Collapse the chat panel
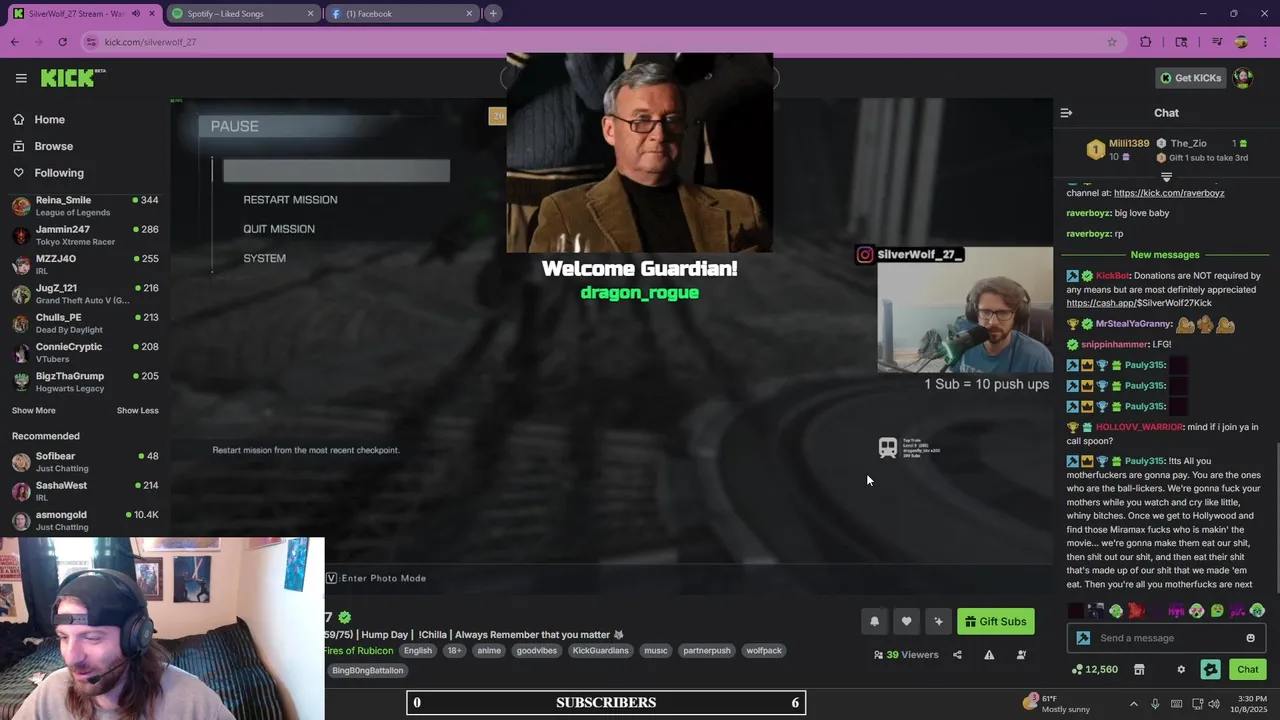This screenshot has width=1280, height=720. pyautogui.click(x=1066, y=113)
